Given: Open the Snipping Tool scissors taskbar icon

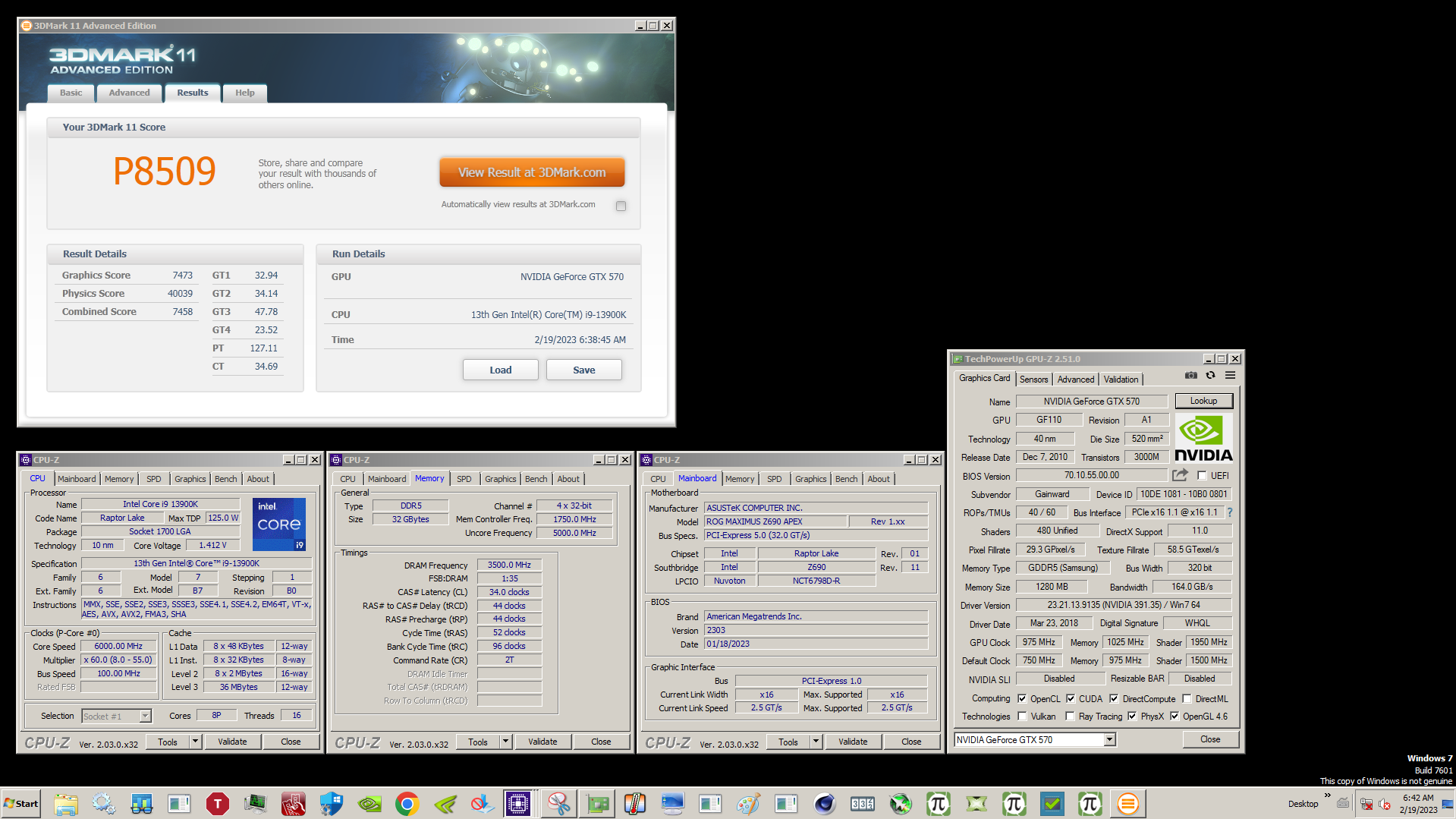Looking at the screenshot, I should click(559, 803).
